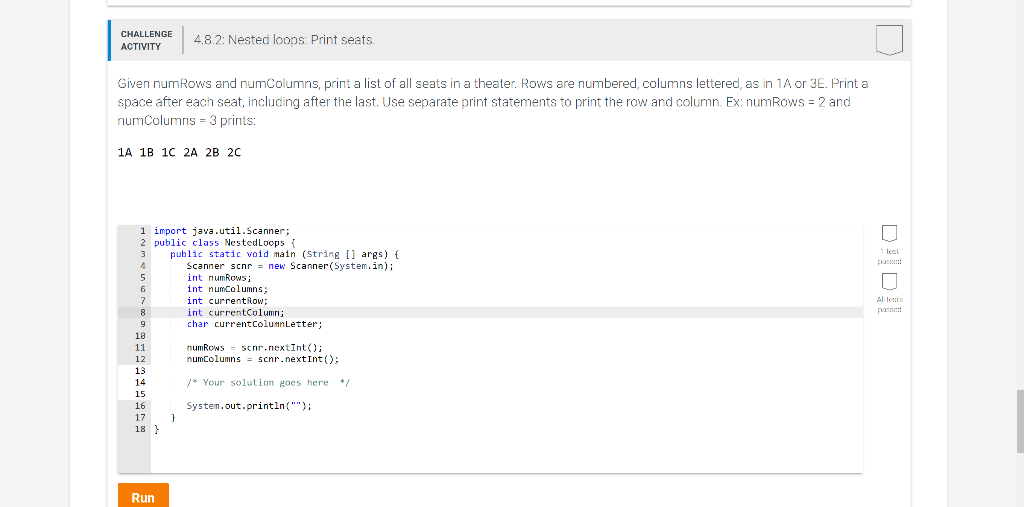Click the 'Your solution goes here' comment line
The width and height of the screenshot is (1024, 507).
[x=268, y=382]
